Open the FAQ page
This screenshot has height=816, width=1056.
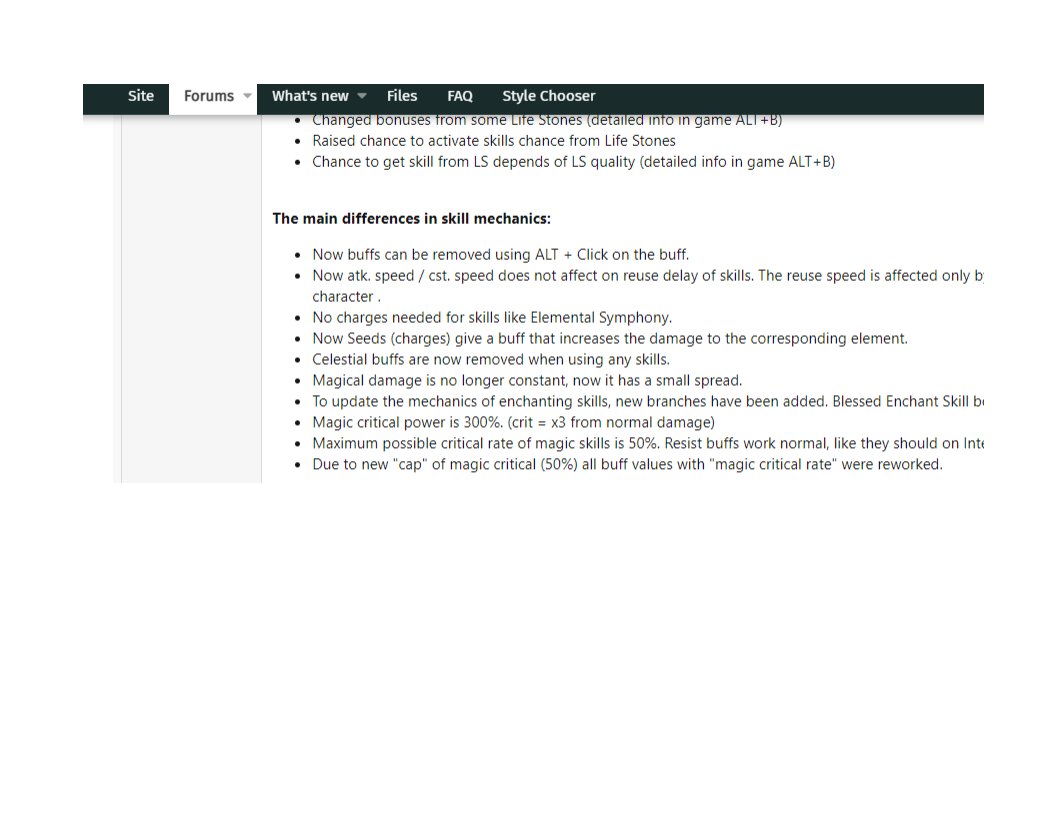(460, 96)
